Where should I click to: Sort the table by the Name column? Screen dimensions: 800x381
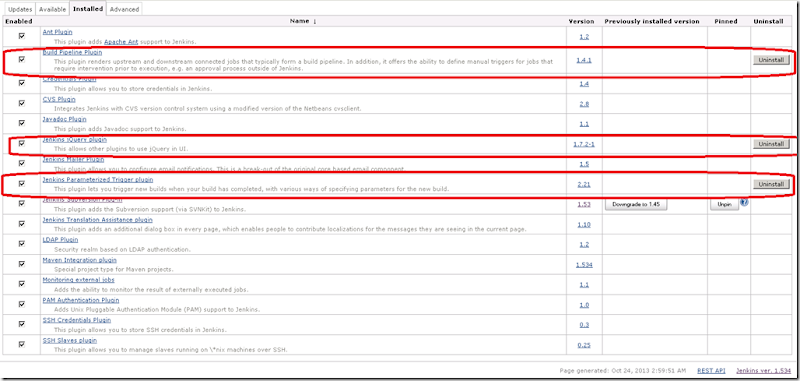point(303,21)
